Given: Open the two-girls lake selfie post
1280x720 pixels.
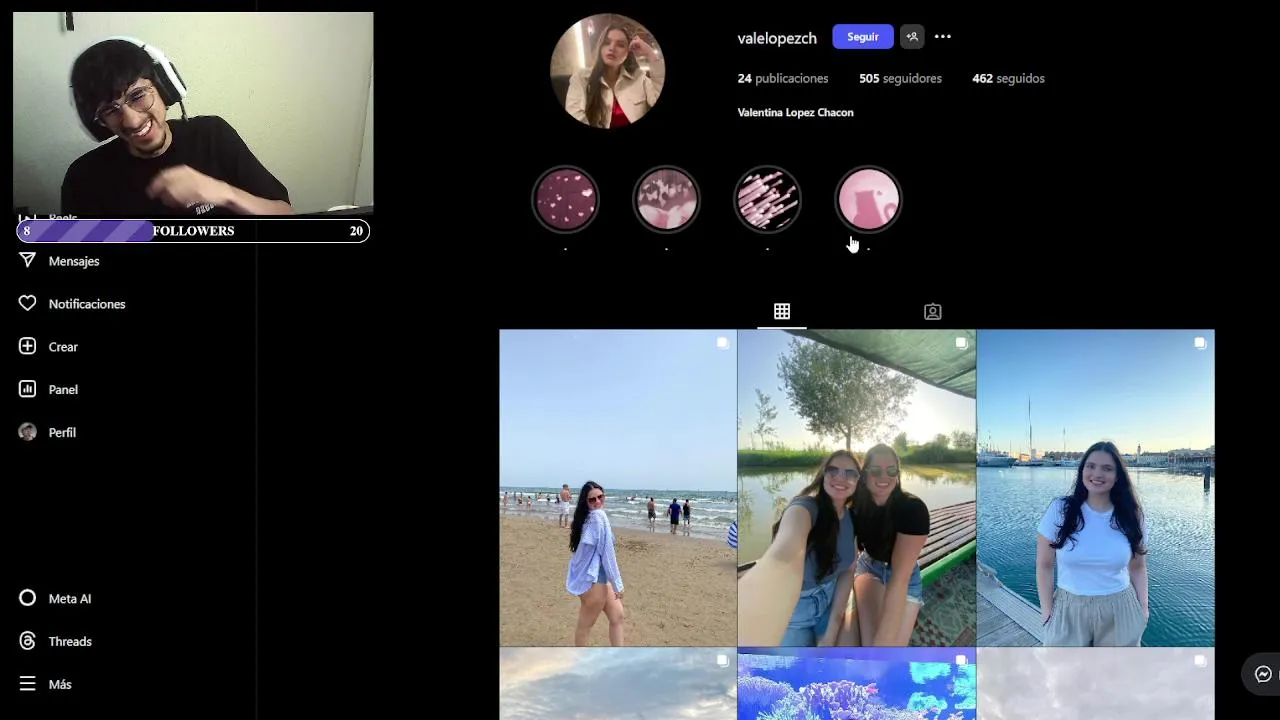Looking at the screenshot, I should [857, 488].
